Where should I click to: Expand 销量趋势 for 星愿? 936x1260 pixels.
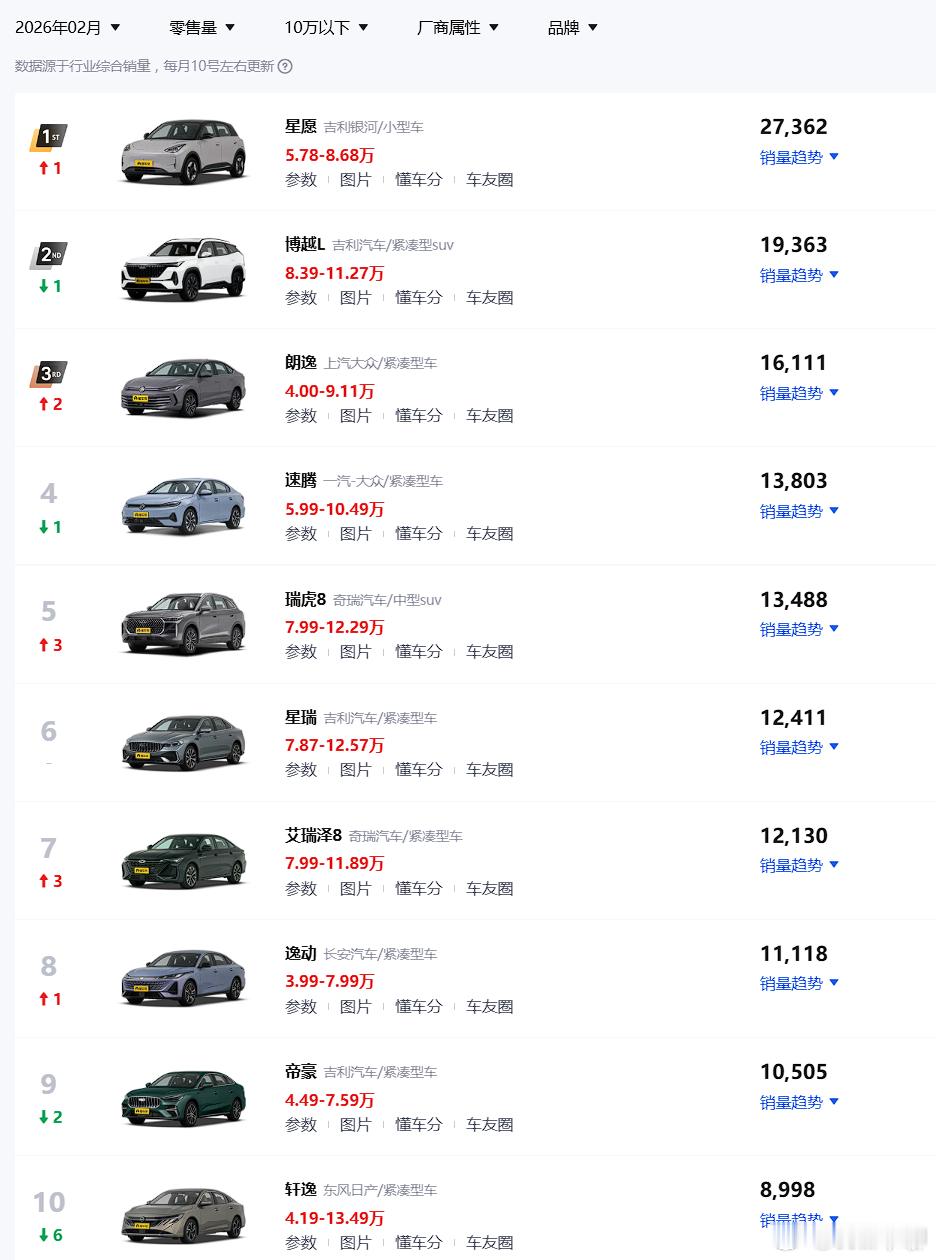point(799,157)
